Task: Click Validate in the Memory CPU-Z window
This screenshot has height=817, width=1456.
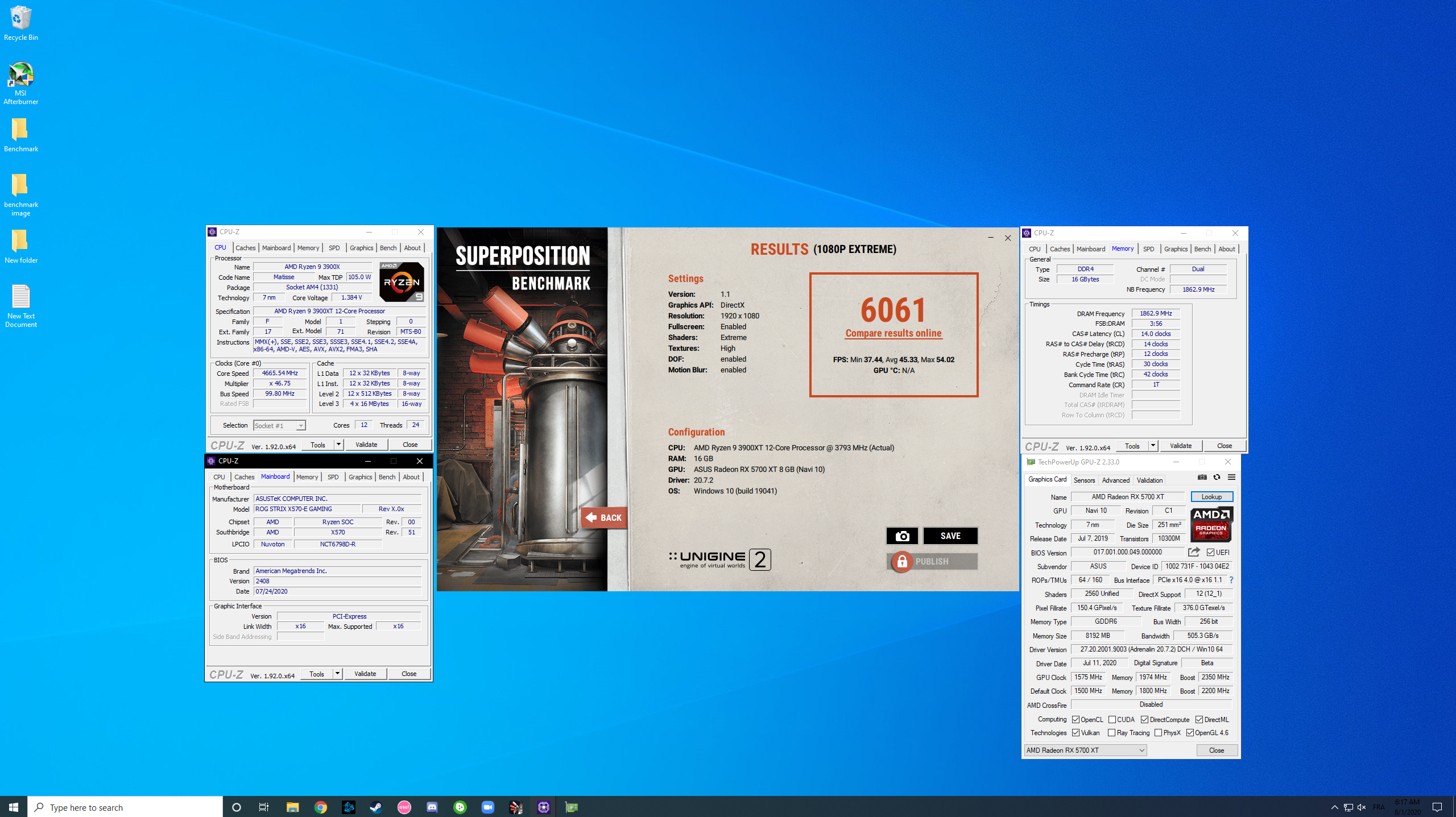Action: tap(1181, 446)
